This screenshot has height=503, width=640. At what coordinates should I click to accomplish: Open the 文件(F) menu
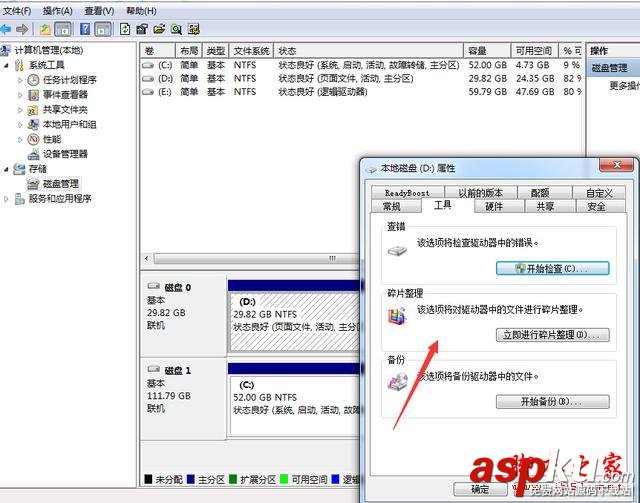pyautogui.click(x=17, y=11)
